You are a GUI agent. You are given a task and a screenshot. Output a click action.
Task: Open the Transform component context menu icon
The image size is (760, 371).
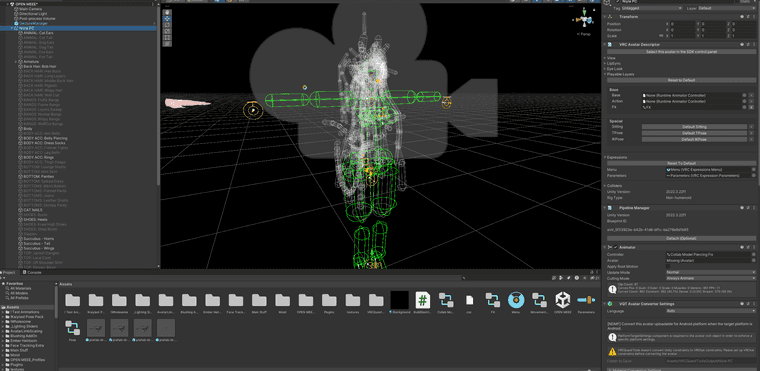point(755,16)
